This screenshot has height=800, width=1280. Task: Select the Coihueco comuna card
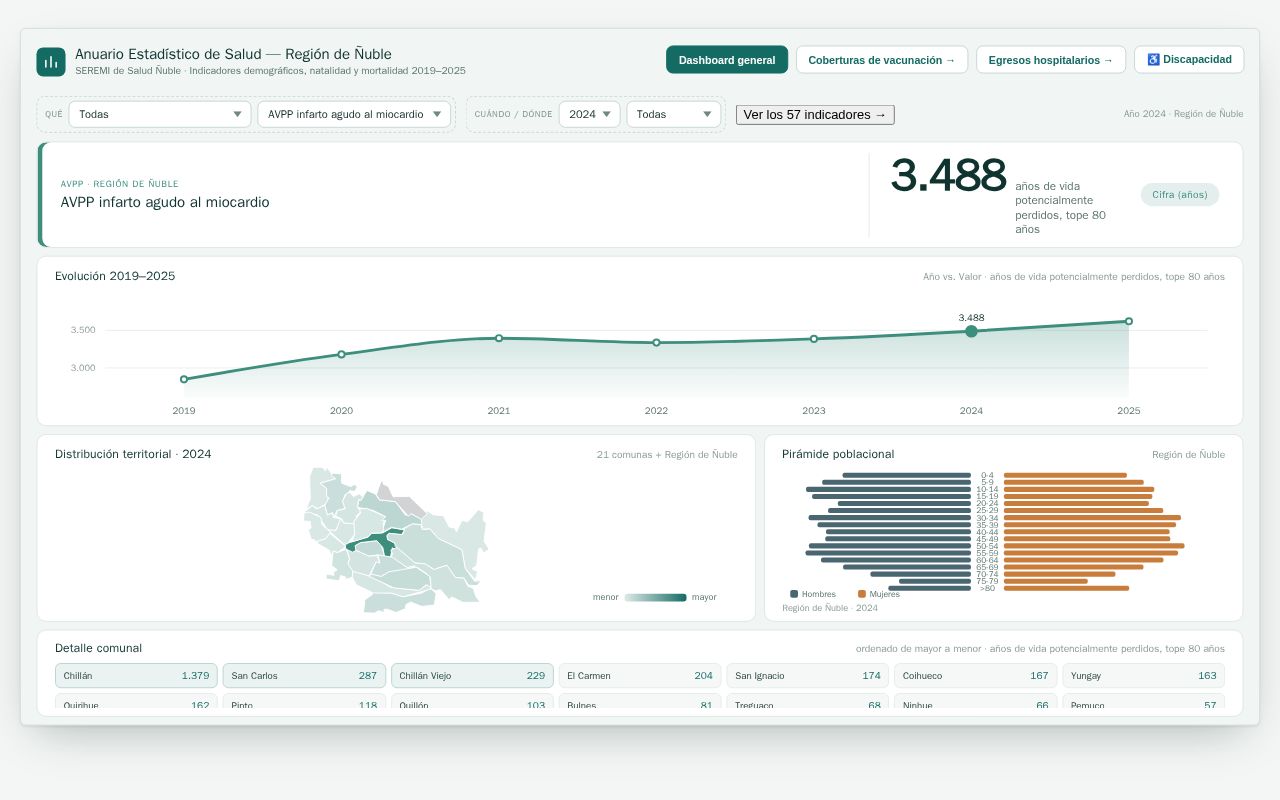click(x=976, y=676)
